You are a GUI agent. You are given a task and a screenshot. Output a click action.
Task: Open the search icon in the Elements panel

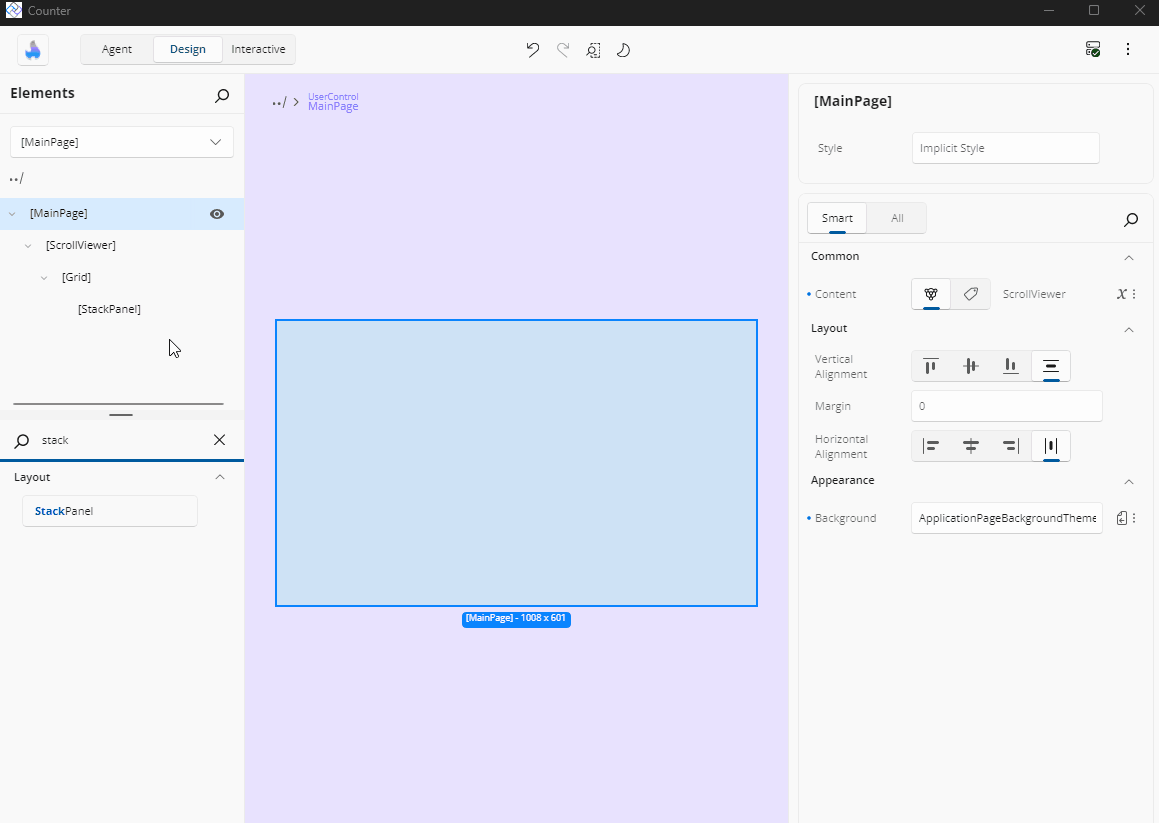(221, 96)
